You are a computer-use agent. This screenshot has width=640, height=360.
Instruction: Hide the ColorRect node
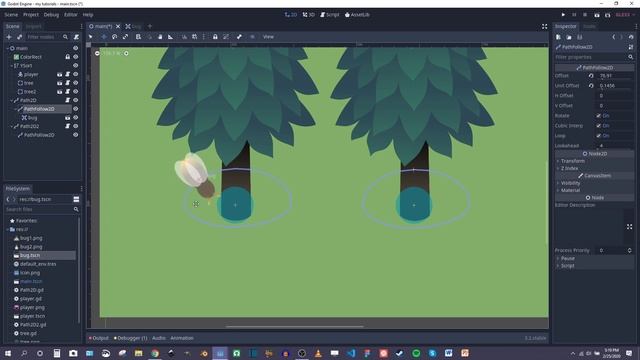coord(76,57)
